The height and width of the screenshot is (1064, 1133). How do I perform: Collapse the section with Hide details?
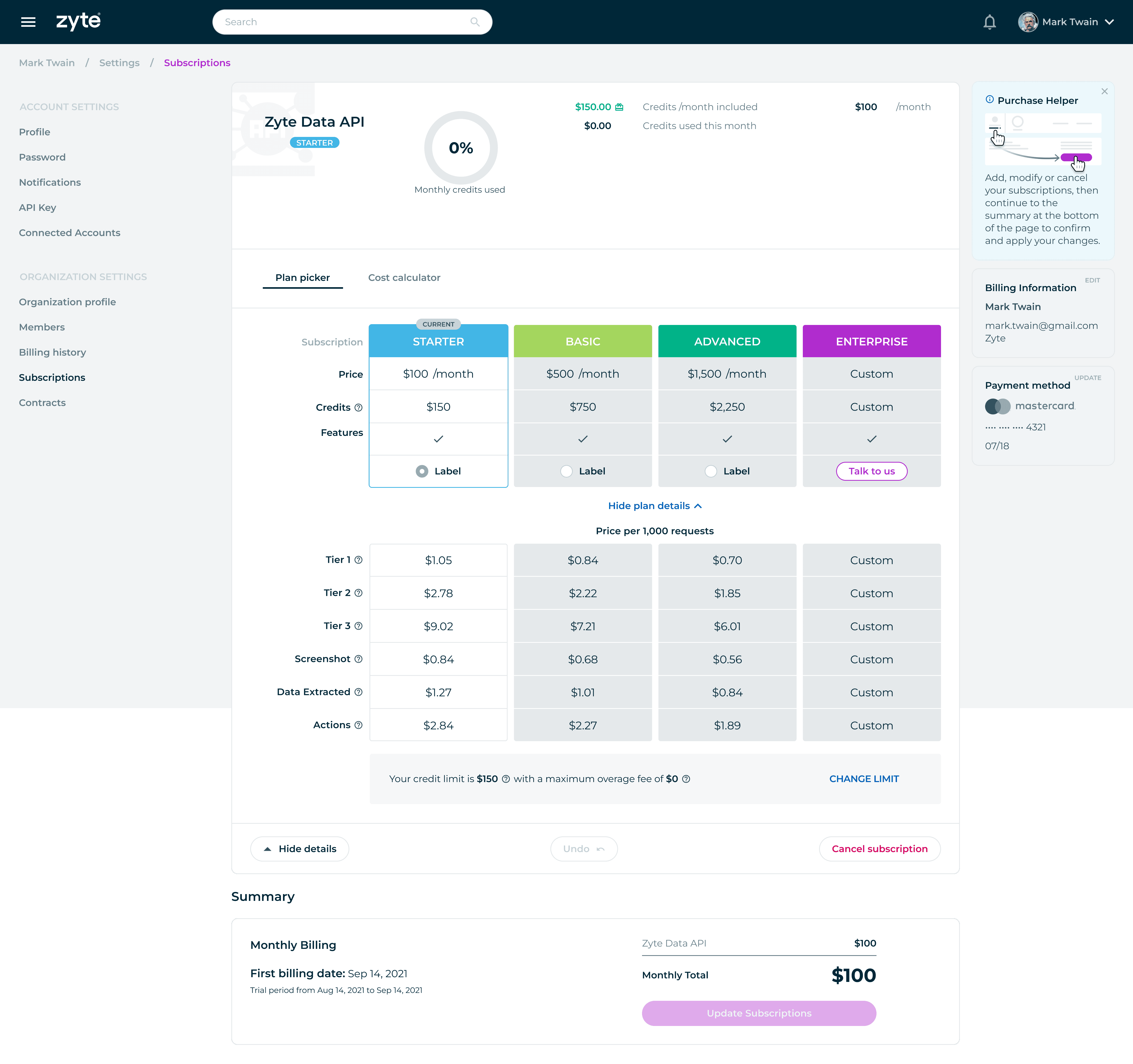[300, 849]
